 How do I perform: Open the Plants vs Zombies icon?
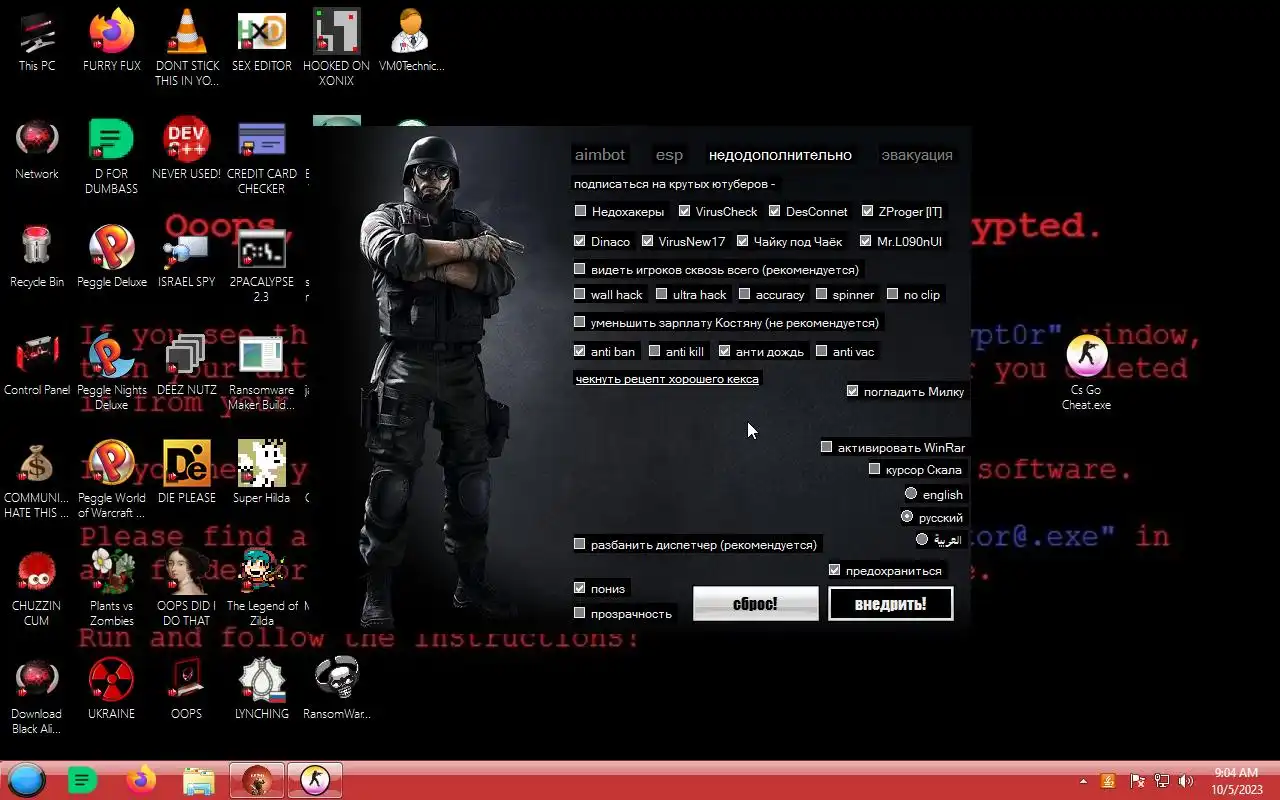[112, 588]
